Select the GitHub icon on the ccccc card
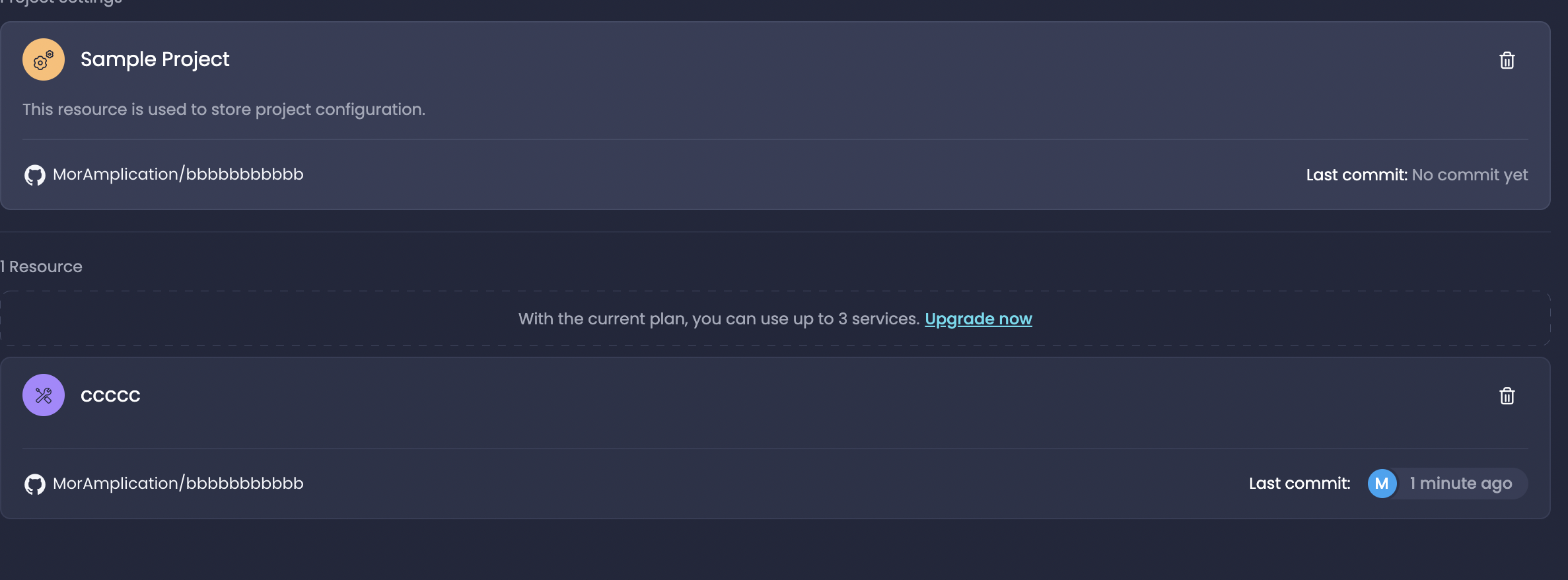The width and height of the screenshot is (1568, 580). coord(34,483)
